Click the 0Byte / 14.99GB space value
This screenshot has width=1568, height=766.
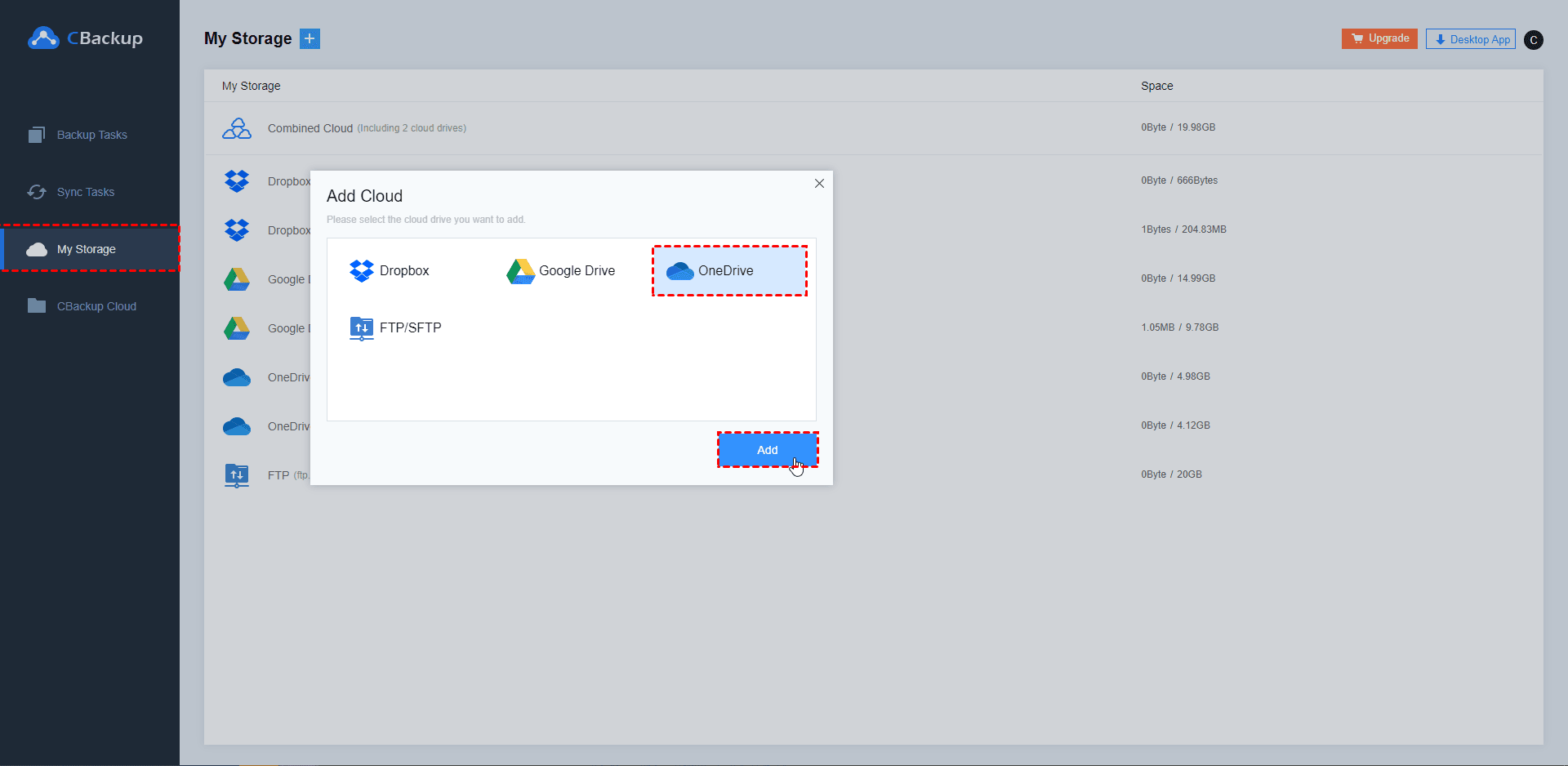click(x=1178, y=278)
